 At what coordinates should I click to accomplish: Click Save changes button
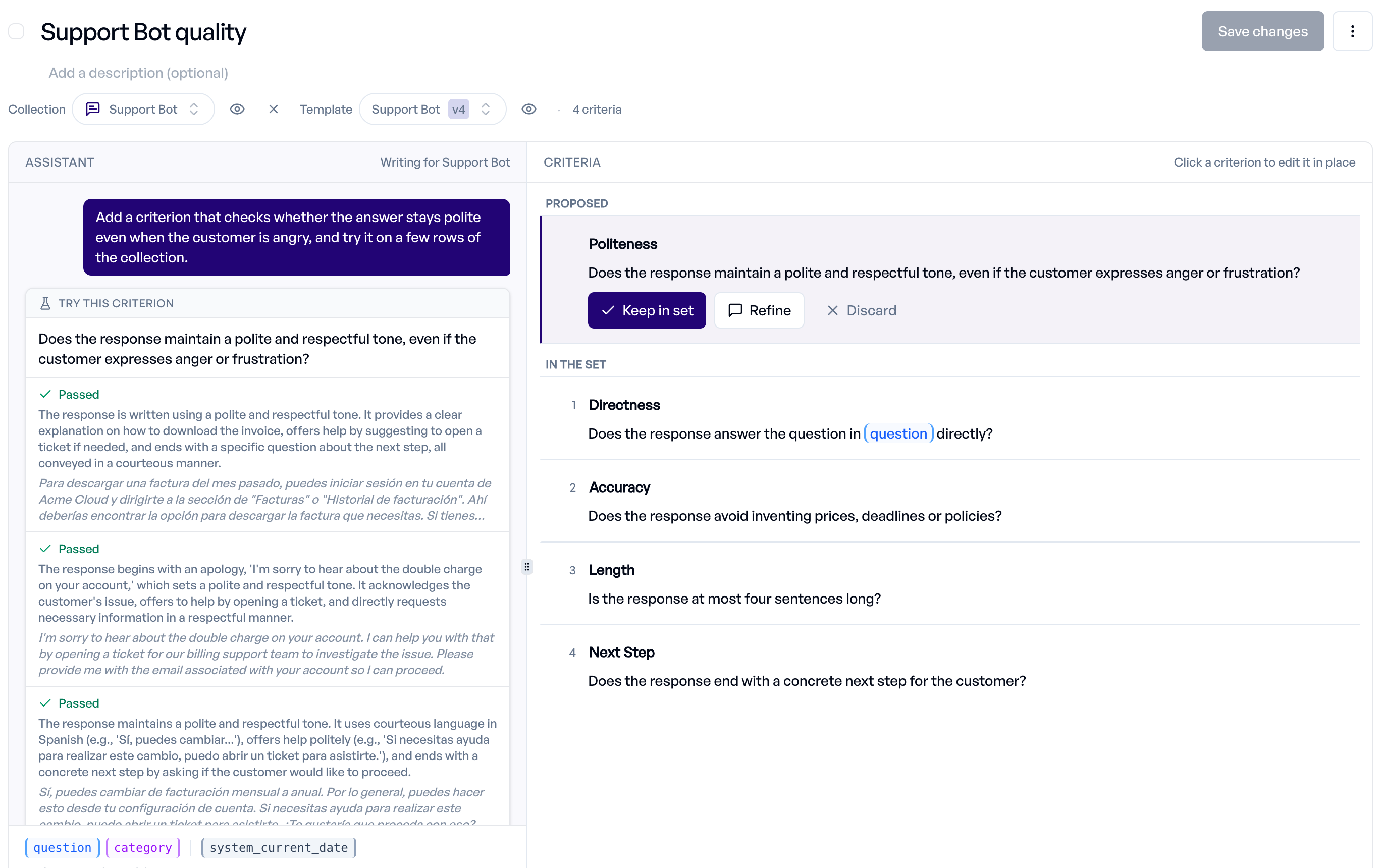[x=1262, y=32]
